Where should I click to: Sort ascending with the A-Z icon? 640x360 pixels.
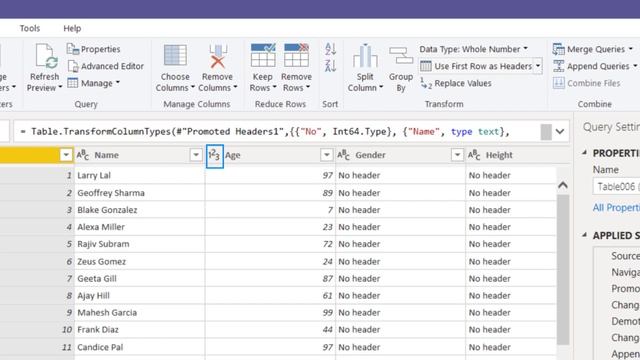point(330,49)
